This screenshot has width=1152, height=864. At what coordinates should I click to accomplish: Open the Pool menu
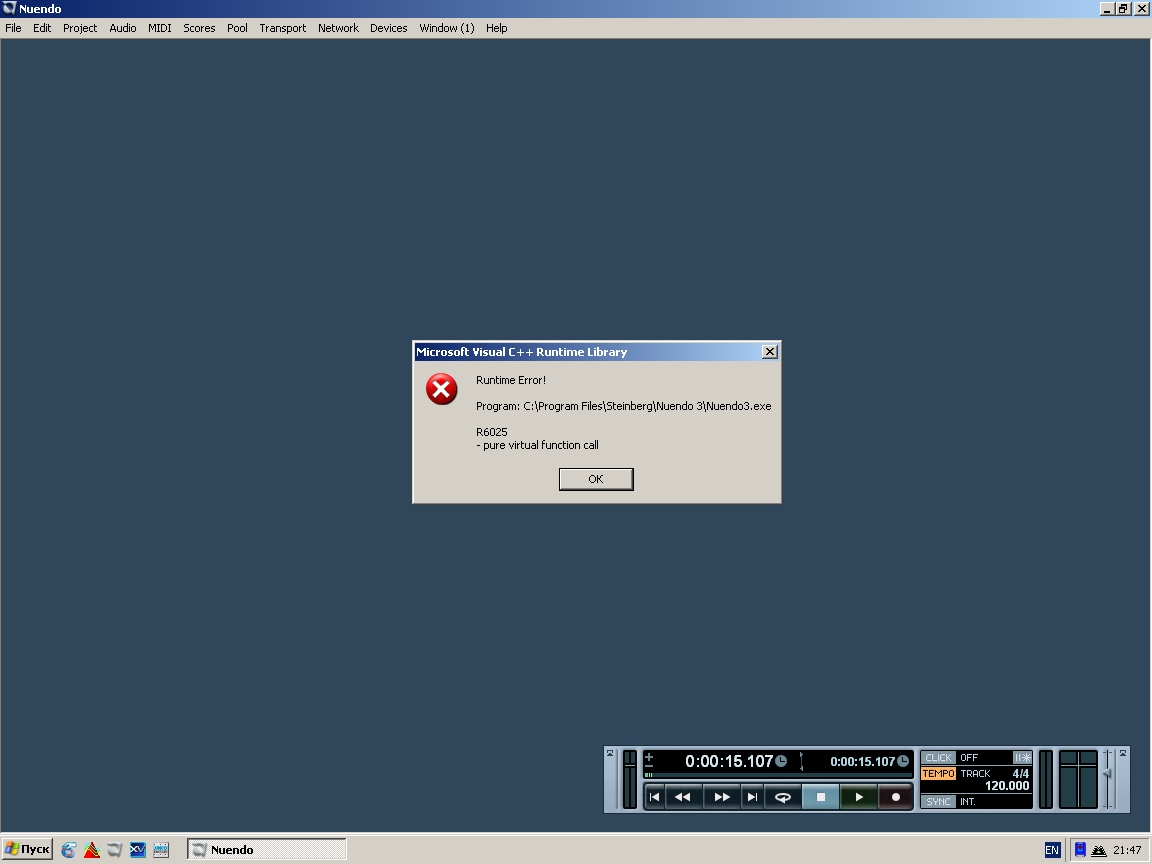click(237, 28)
